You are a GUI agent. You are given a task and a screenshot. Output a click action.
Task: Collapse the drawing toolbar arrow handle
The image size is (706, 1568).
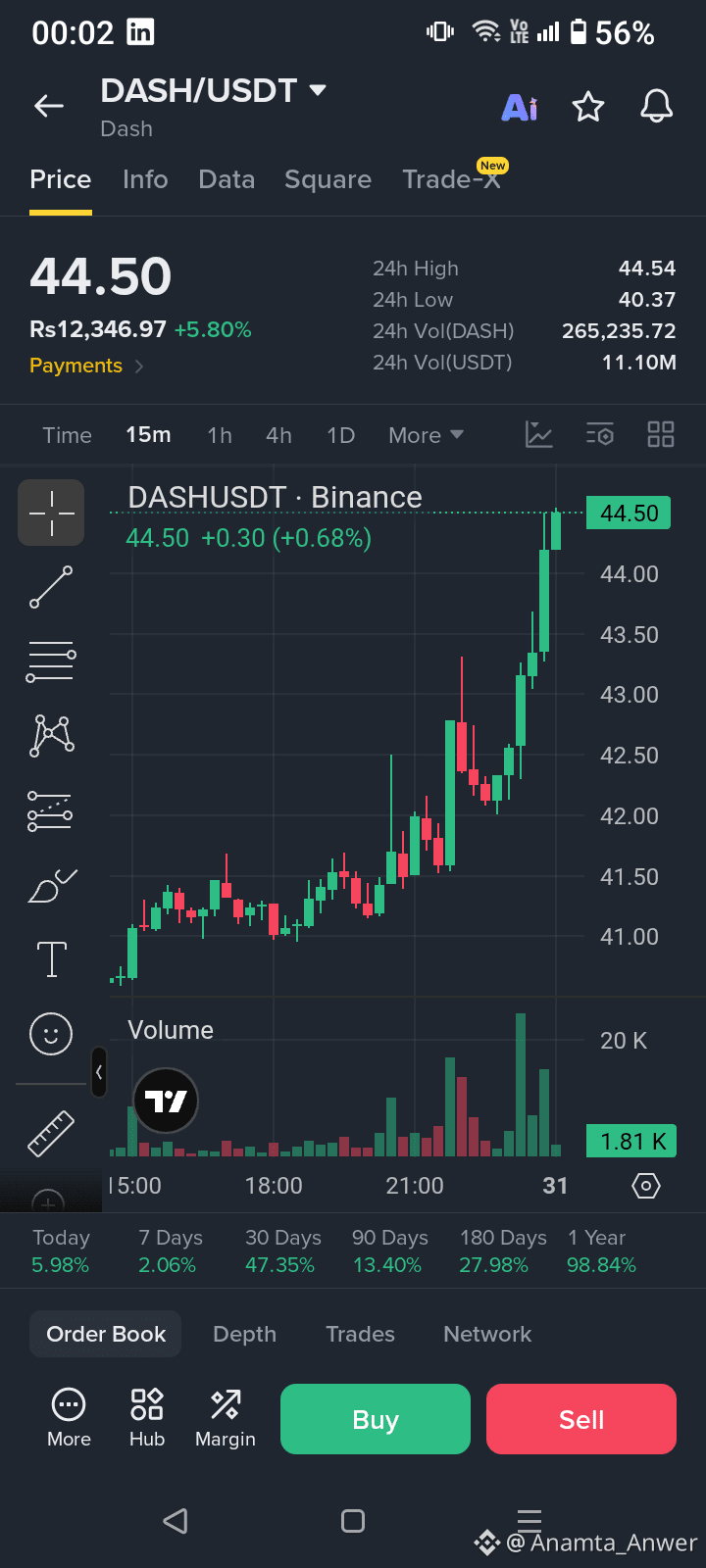99,1072
